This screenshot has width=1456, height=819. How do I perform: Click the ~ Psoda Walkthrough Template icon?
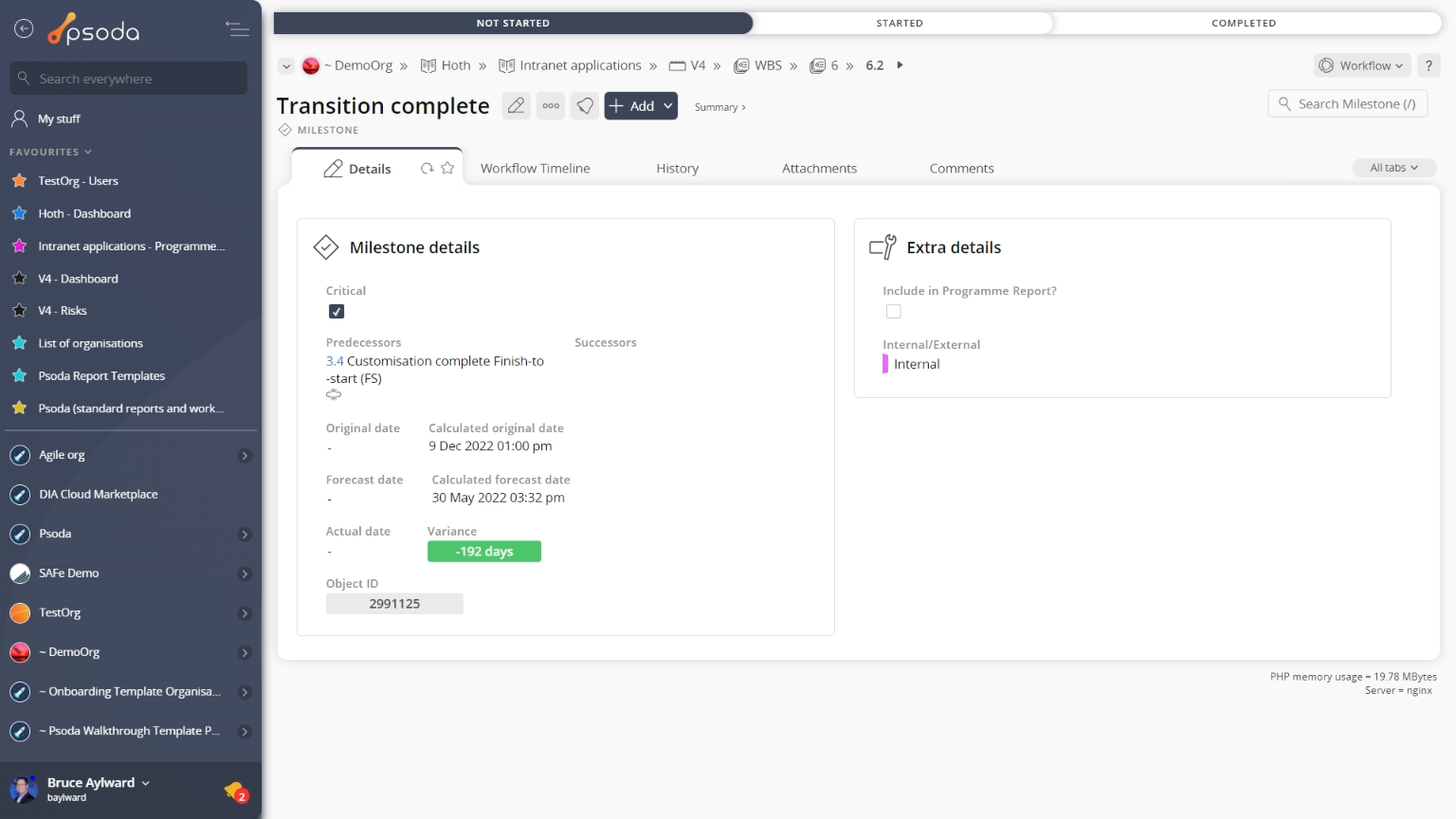click(x=20, y=732)
